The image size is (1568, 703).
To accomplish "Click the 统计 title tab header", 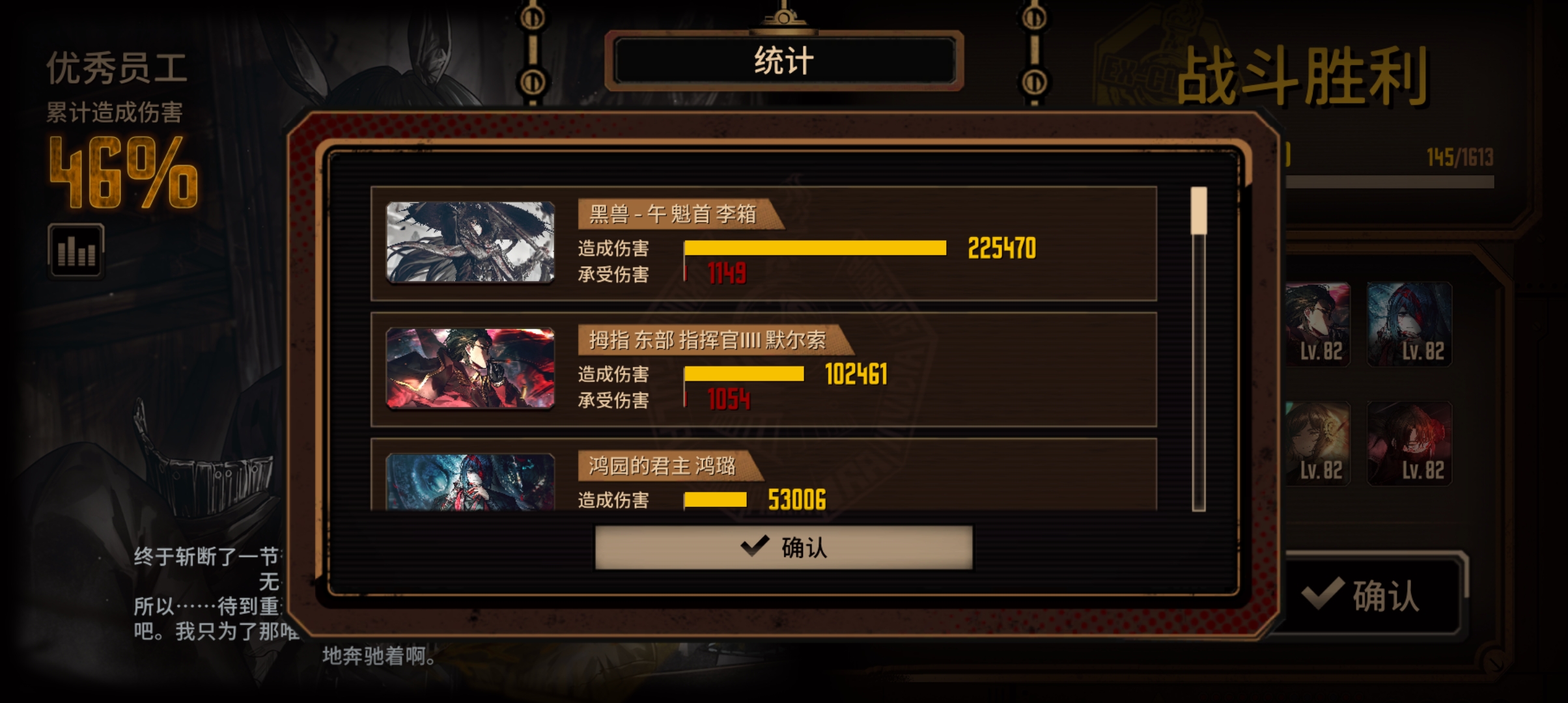I will pos(784,61).
